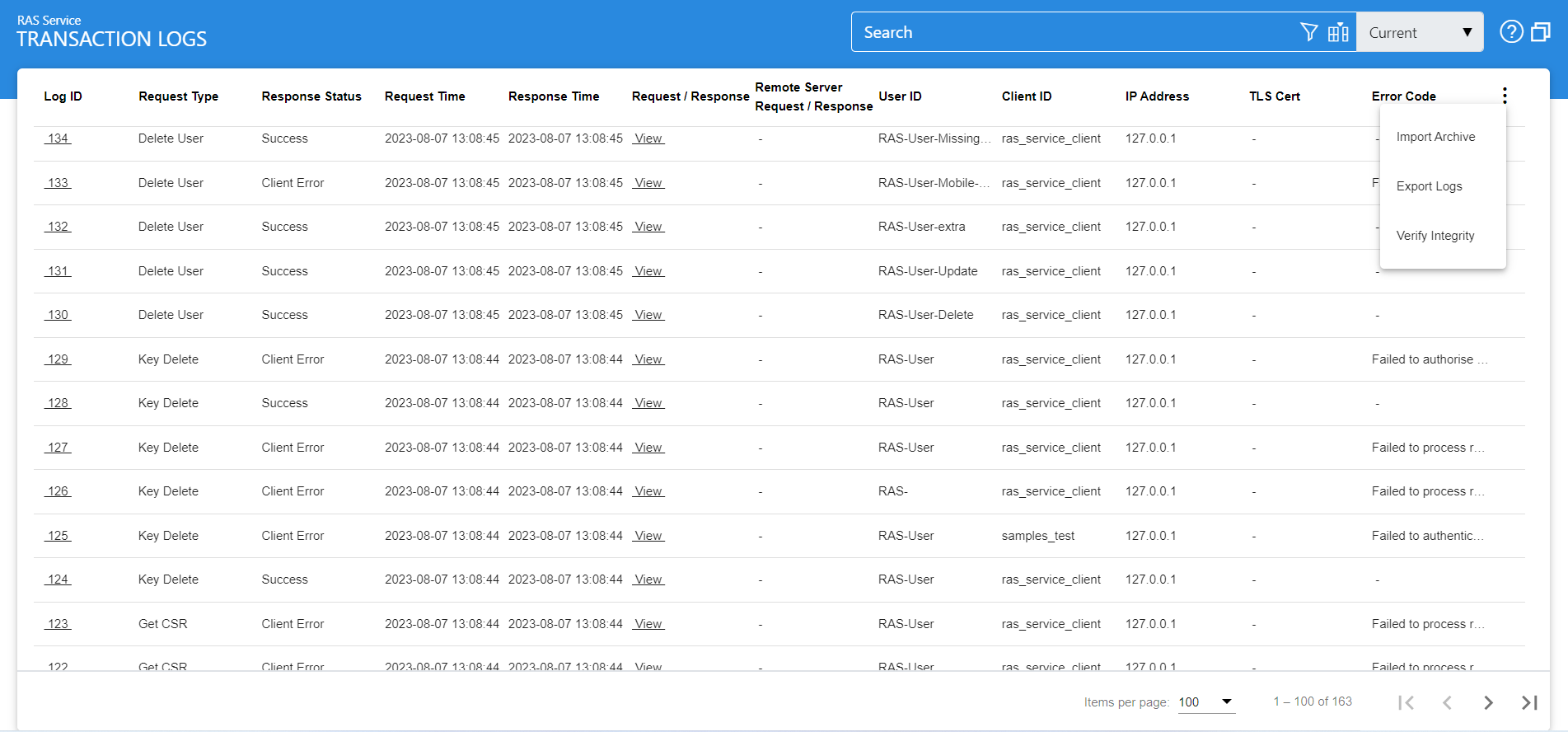This screenshot has width=1568, height=732.
Task: Open the column chooser icon next to filter
Action: tap(1338, 32)
